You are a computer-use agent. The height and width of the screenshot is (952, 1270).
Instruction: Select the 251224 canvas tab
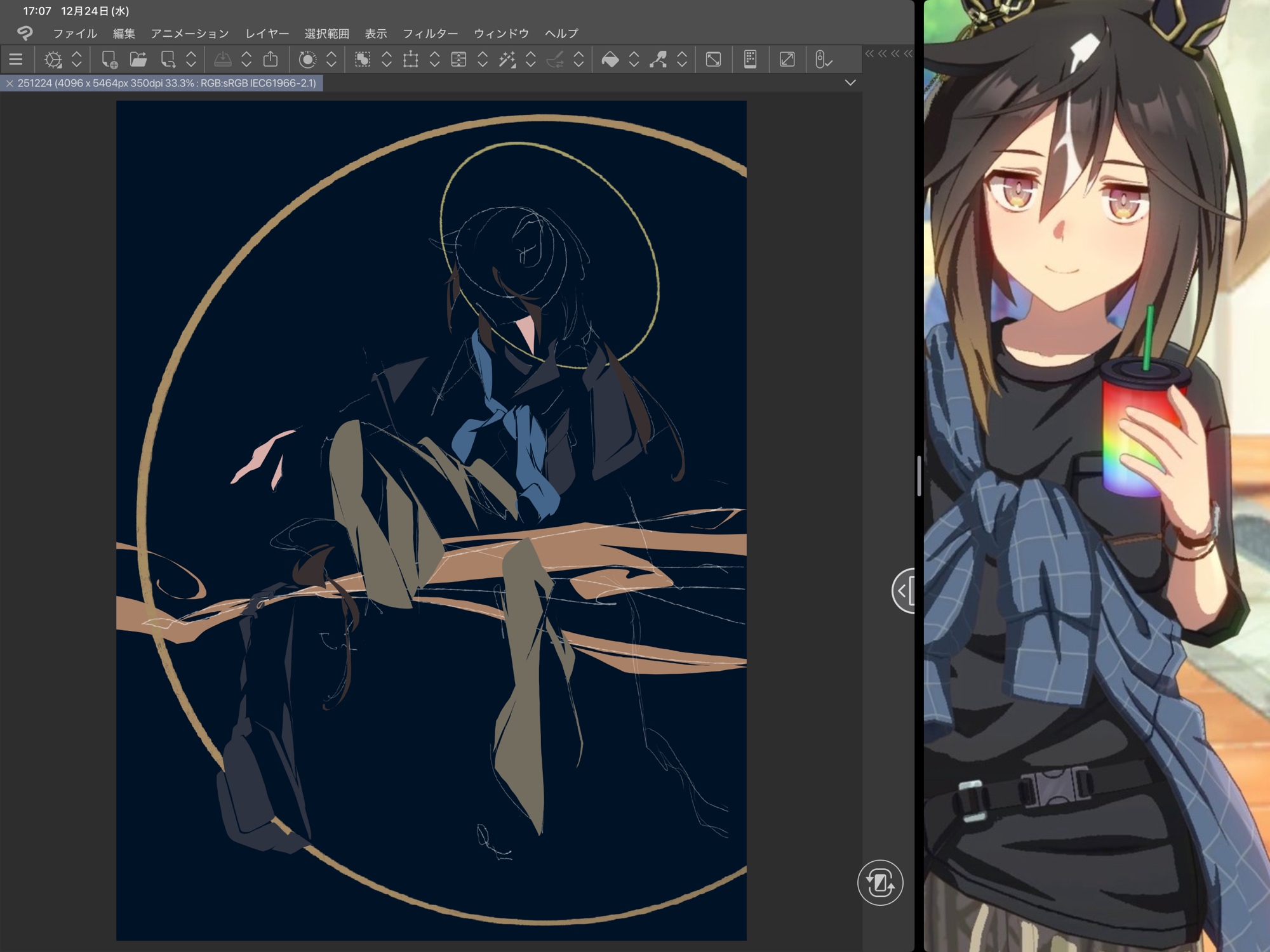(x=166, y=83)
